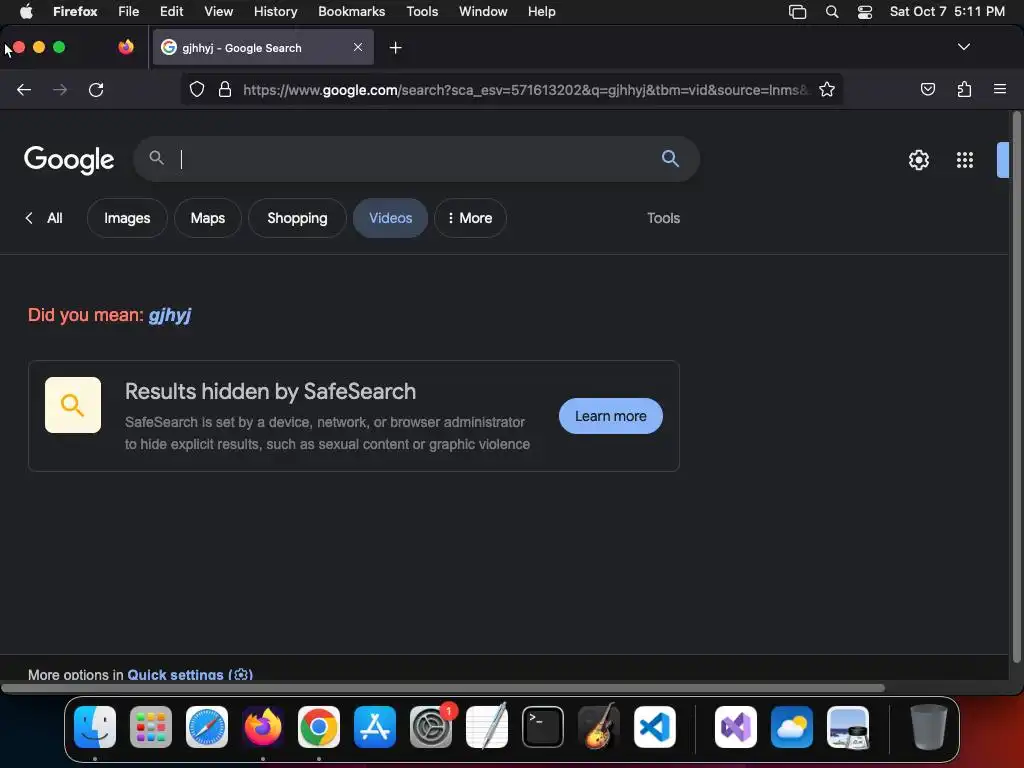Bookmark this page with the star icon

[x=827, y=89]
